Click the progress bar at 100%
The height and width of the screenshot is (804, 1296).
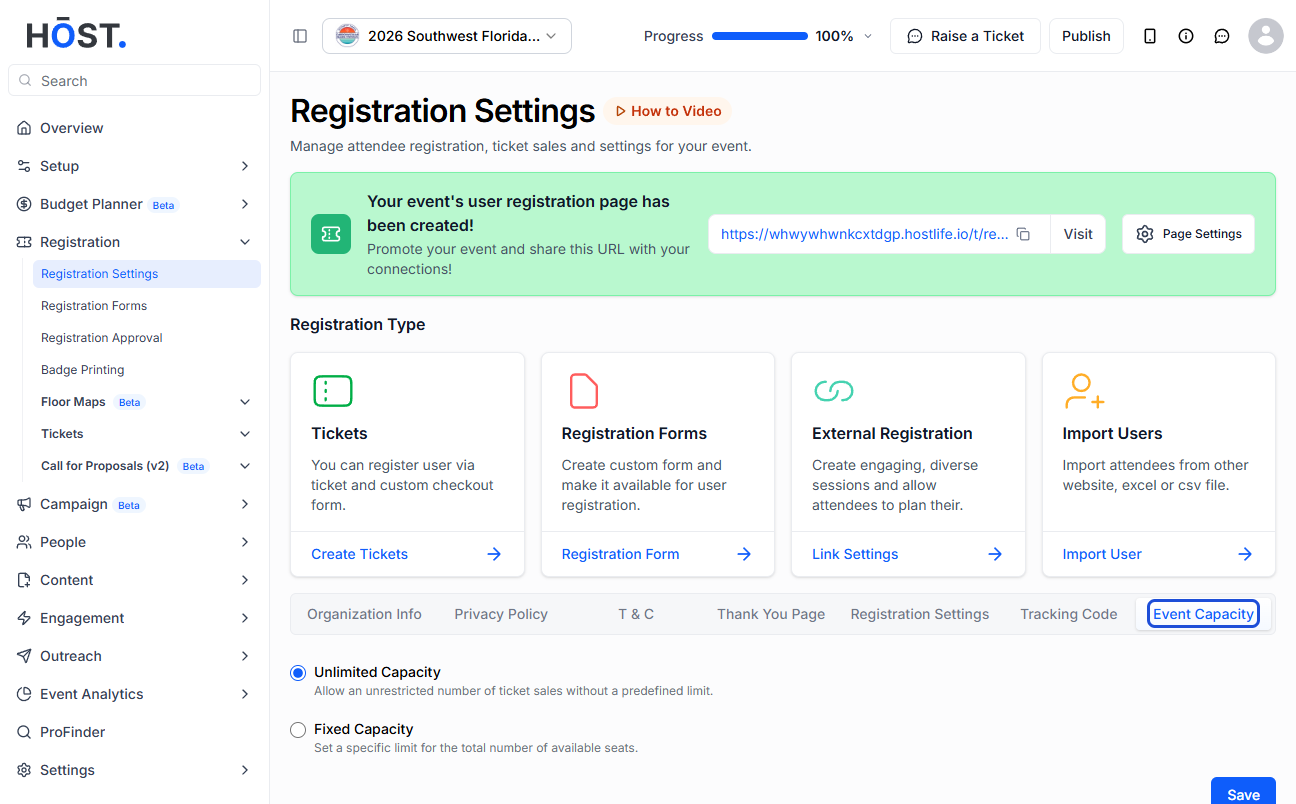pos(760,36)
